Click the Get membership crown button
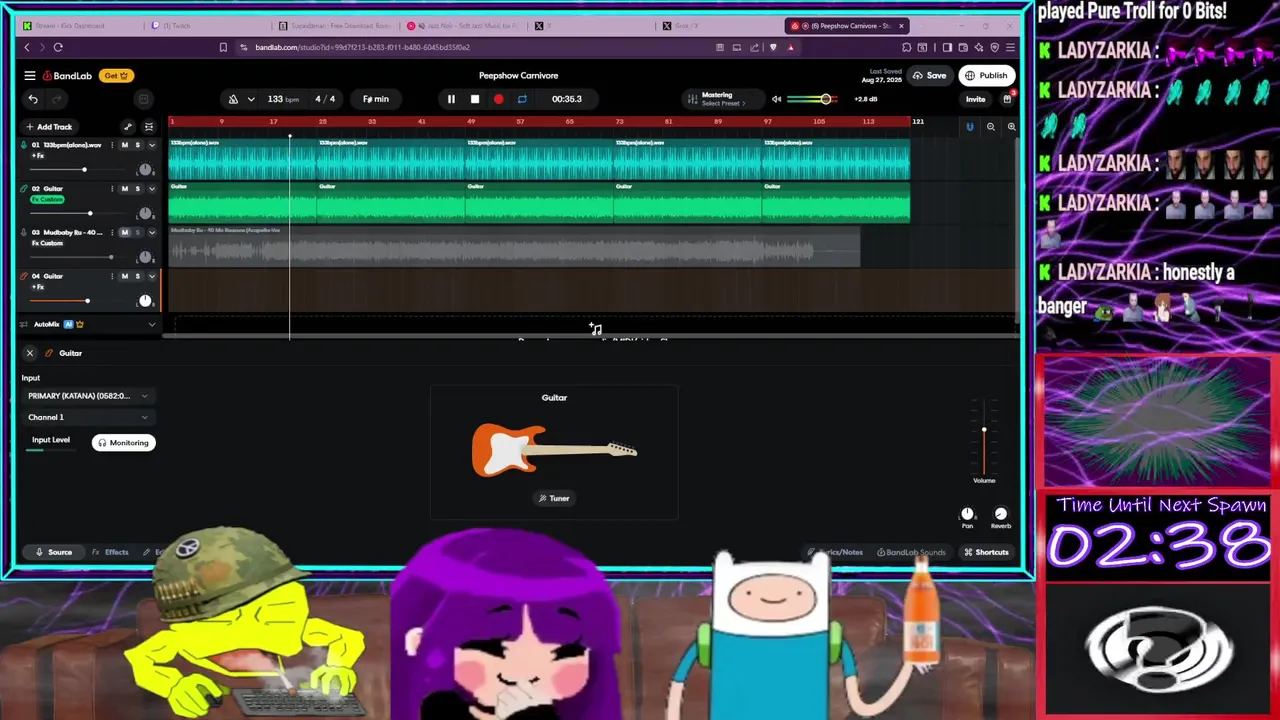 [116, 75]
